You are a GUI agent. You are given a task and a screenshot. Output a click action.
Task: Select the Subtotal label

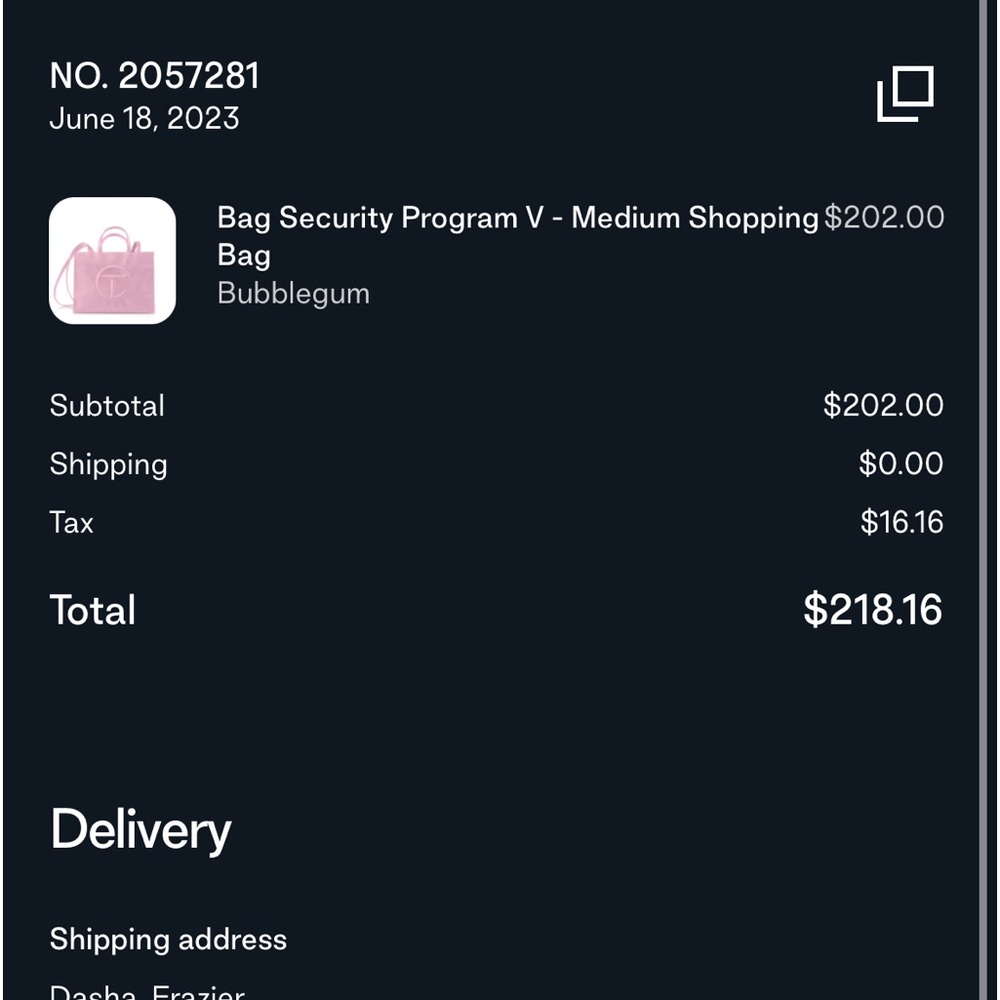coord(107,406)
